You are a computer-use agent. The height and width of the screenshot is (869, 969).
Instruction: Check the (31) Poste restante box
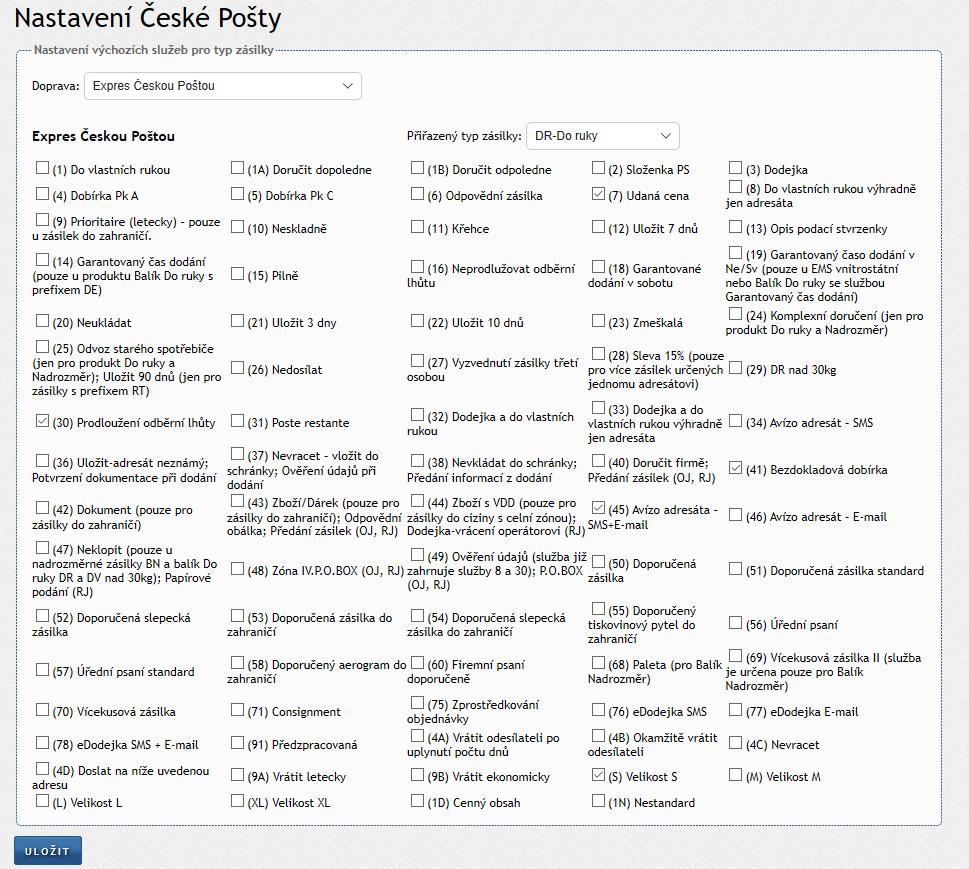[238, 421]
